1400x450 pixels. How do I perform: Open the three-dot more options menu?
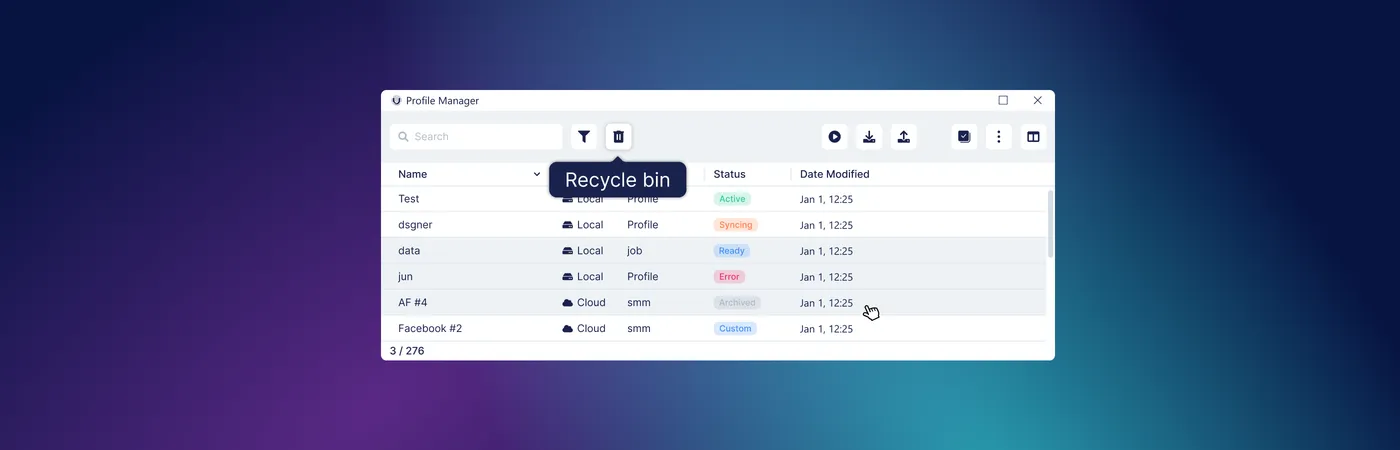tap(999, 137)
